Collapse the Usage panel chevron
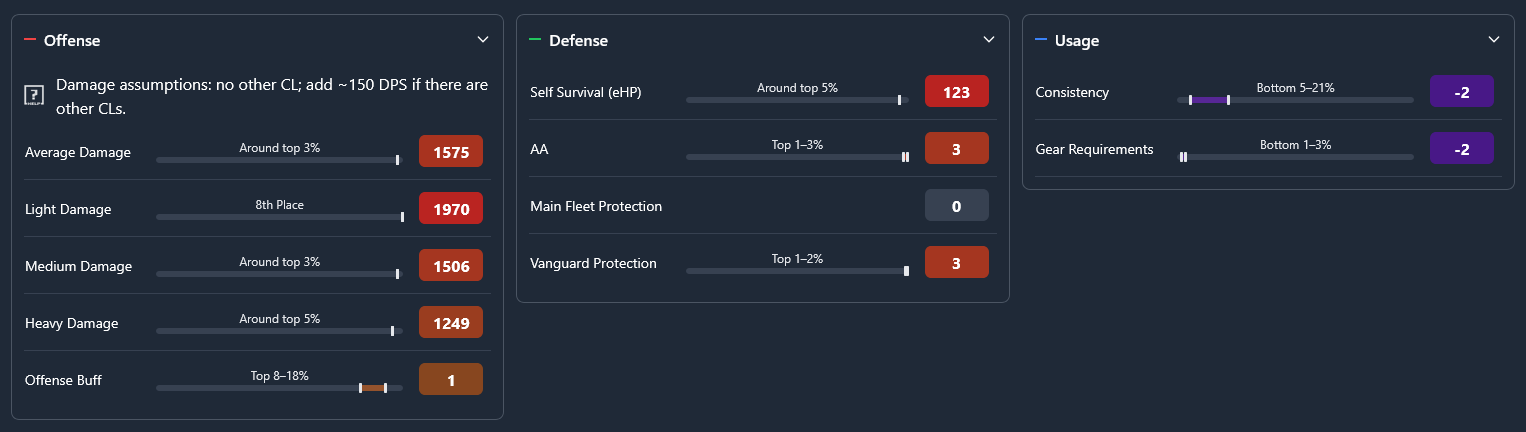The width and height of the screenshot is (1526, 432). (x=1494, y=40)
